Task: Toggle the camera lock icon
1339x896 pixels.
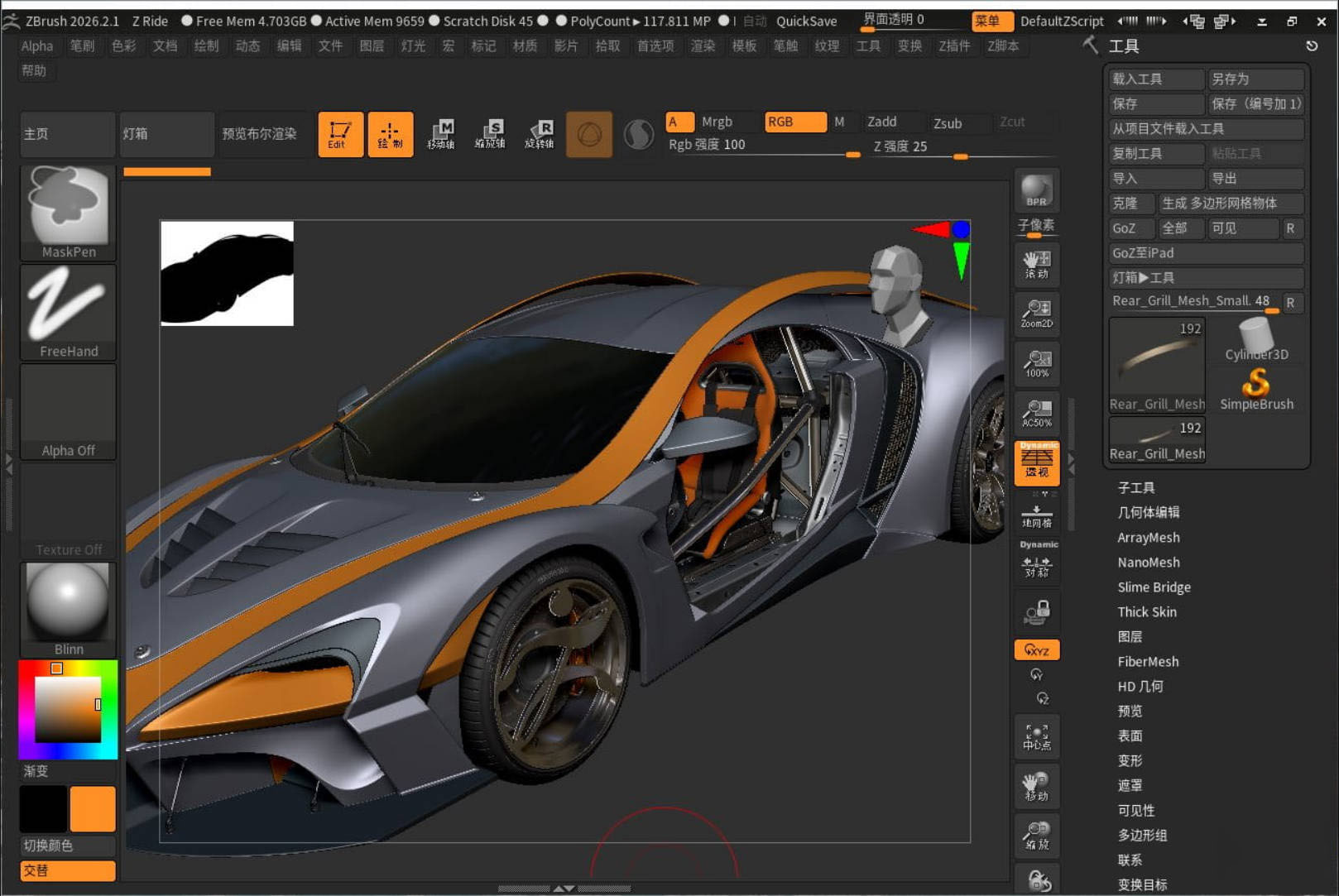Action: [x=1036, y=612]
